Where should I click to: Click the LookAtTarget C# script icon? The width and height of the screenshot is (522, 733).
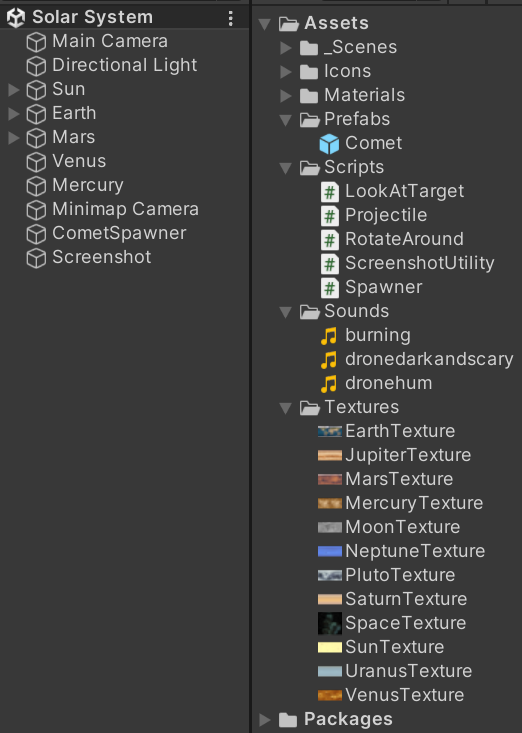click(x=329, y=192)
